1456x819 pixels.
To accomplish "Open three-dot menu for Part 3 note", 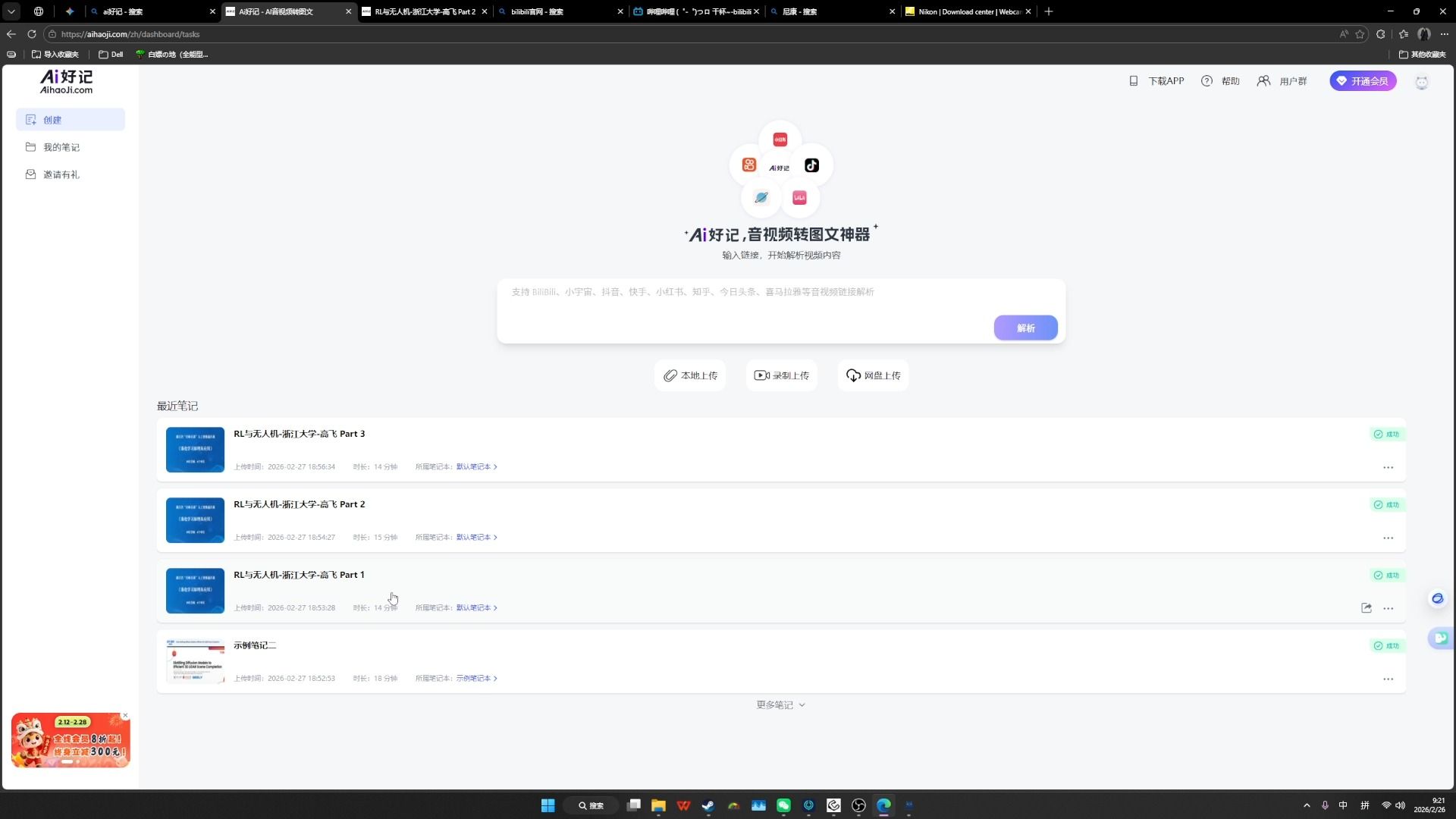I will [1388, 467].
